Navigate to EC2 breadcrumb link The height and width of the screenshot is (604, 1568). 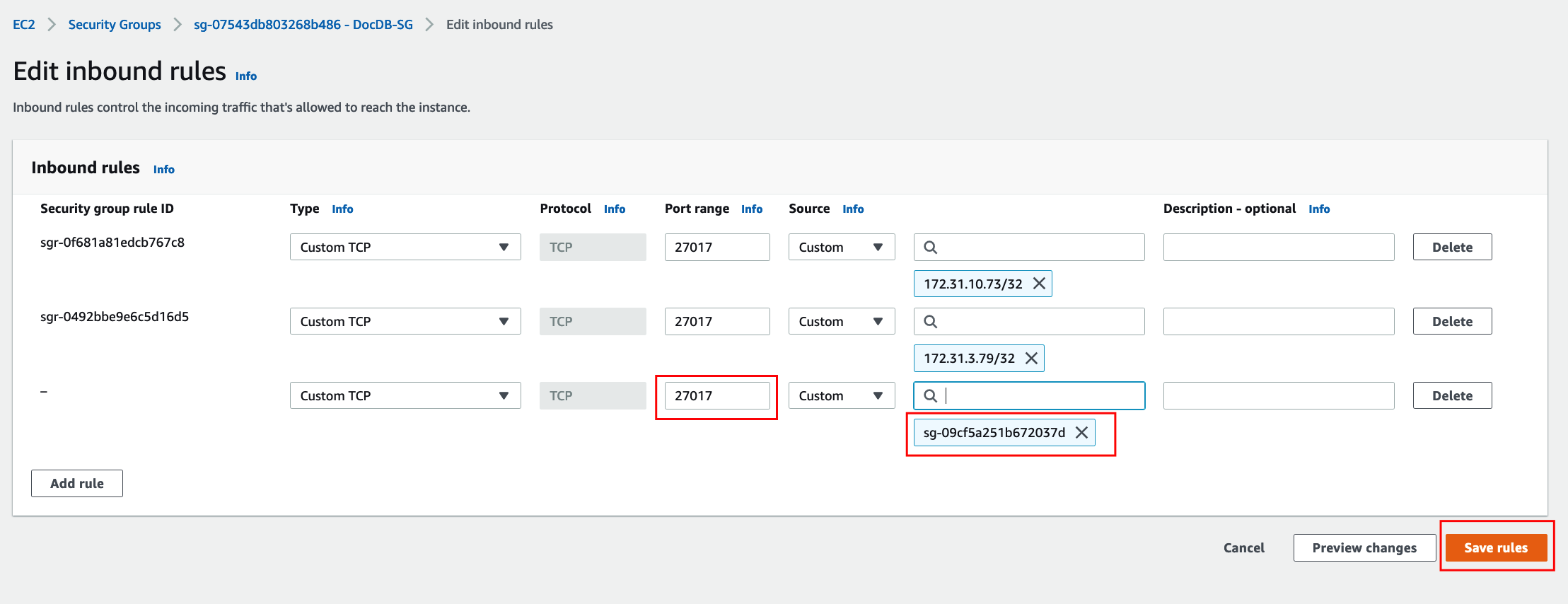[x=23, y=25]
